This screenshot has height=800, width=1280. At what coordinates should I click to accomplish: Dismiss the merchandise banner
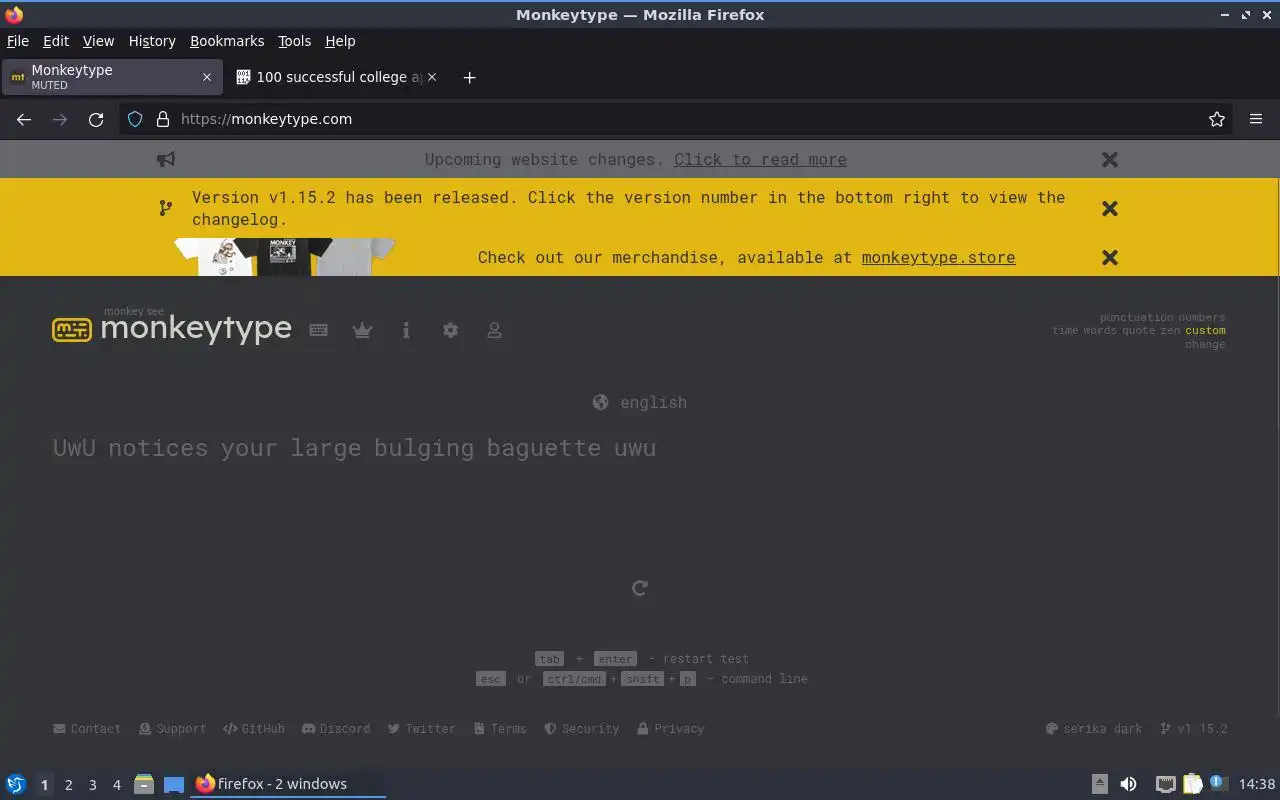coord(1109,257)
